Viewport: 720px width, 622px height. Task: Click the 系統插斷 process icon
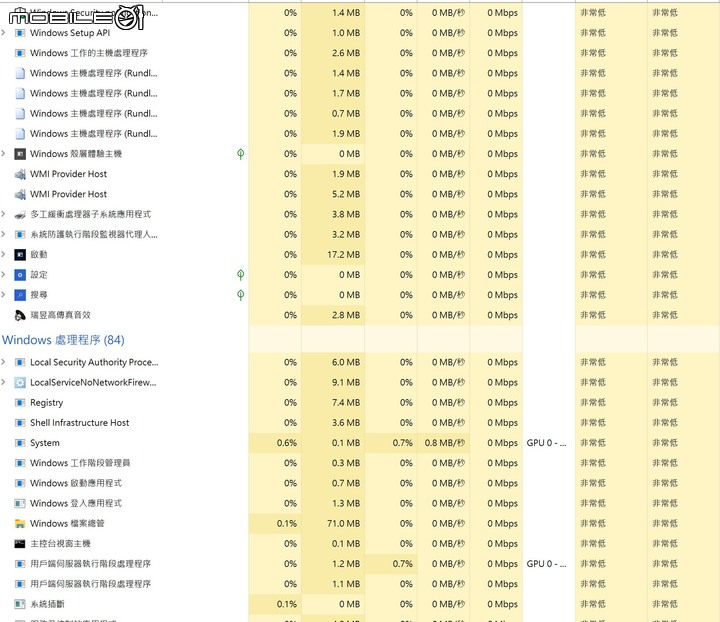pos(20,605)
